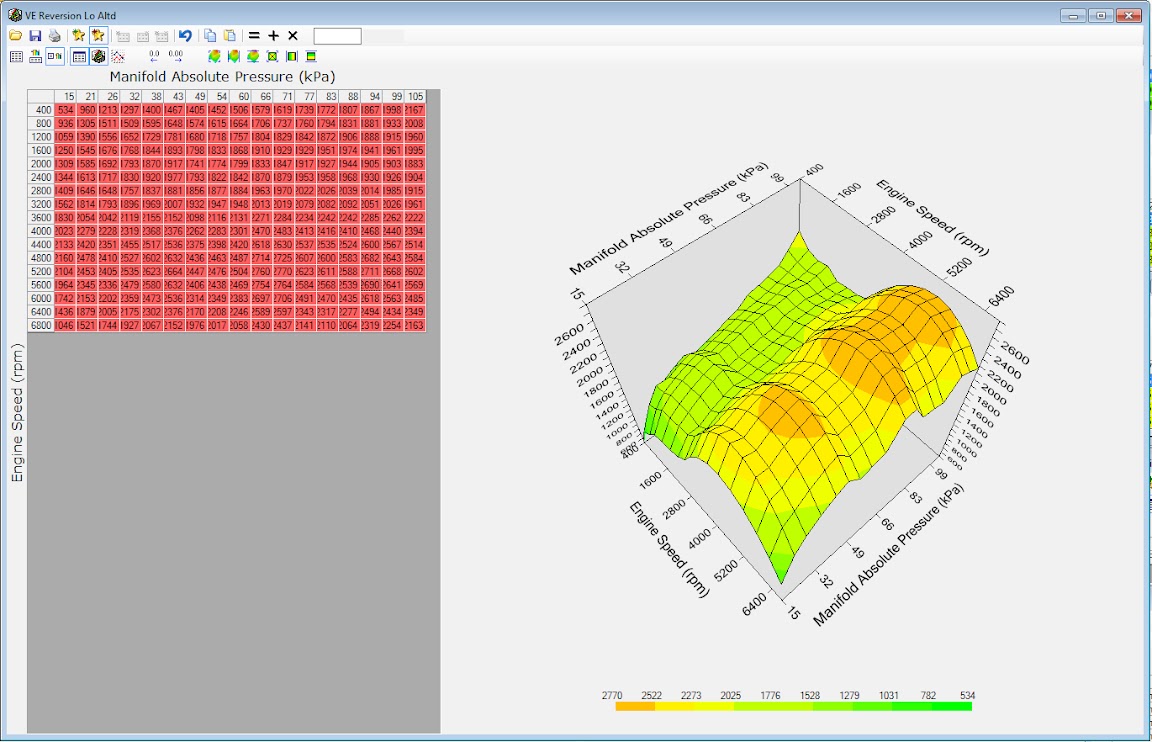
Task: Select the 400 rpm row header
Action: click(41, 110)
